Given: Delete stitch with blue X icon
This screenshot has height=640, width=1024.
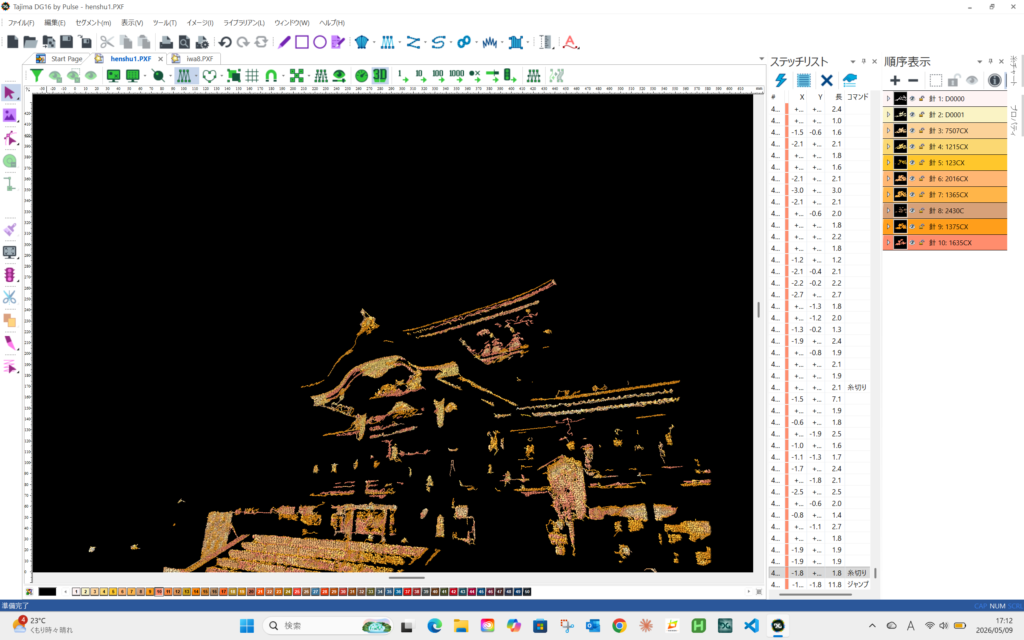Looking at the screenshot, I should (x=827, y=80).
